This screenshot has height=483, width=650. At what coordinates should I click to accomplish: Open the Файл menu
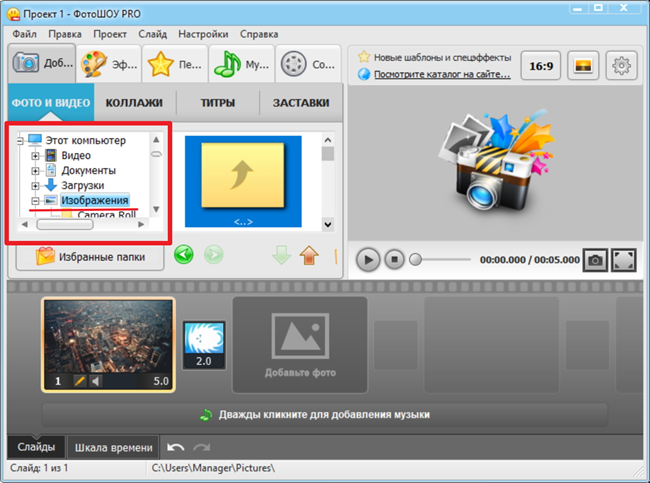(24, 34)
